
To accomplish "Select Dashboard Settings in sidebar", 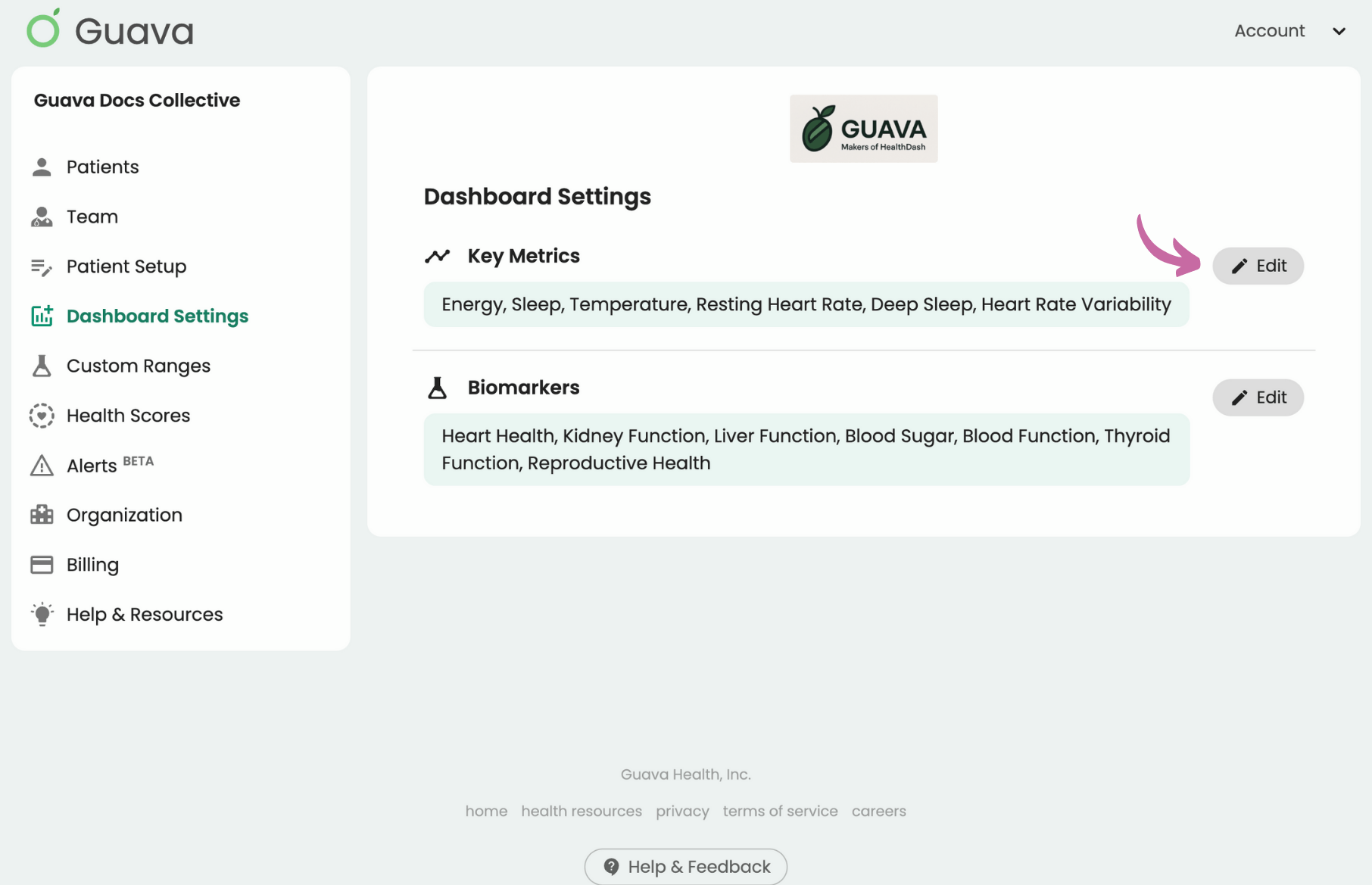I will pyautogui.click(x=157, y=316).
